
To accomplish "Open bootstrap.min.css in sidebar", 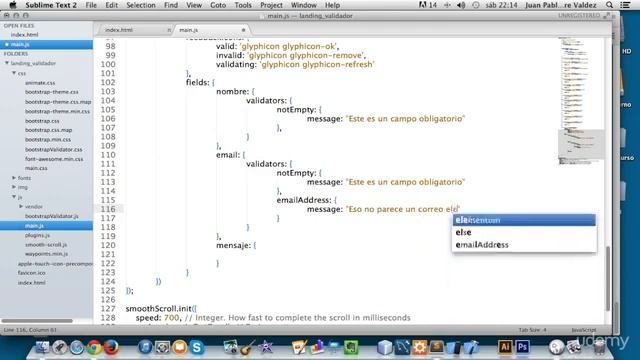I will click(x=48, y=139).
